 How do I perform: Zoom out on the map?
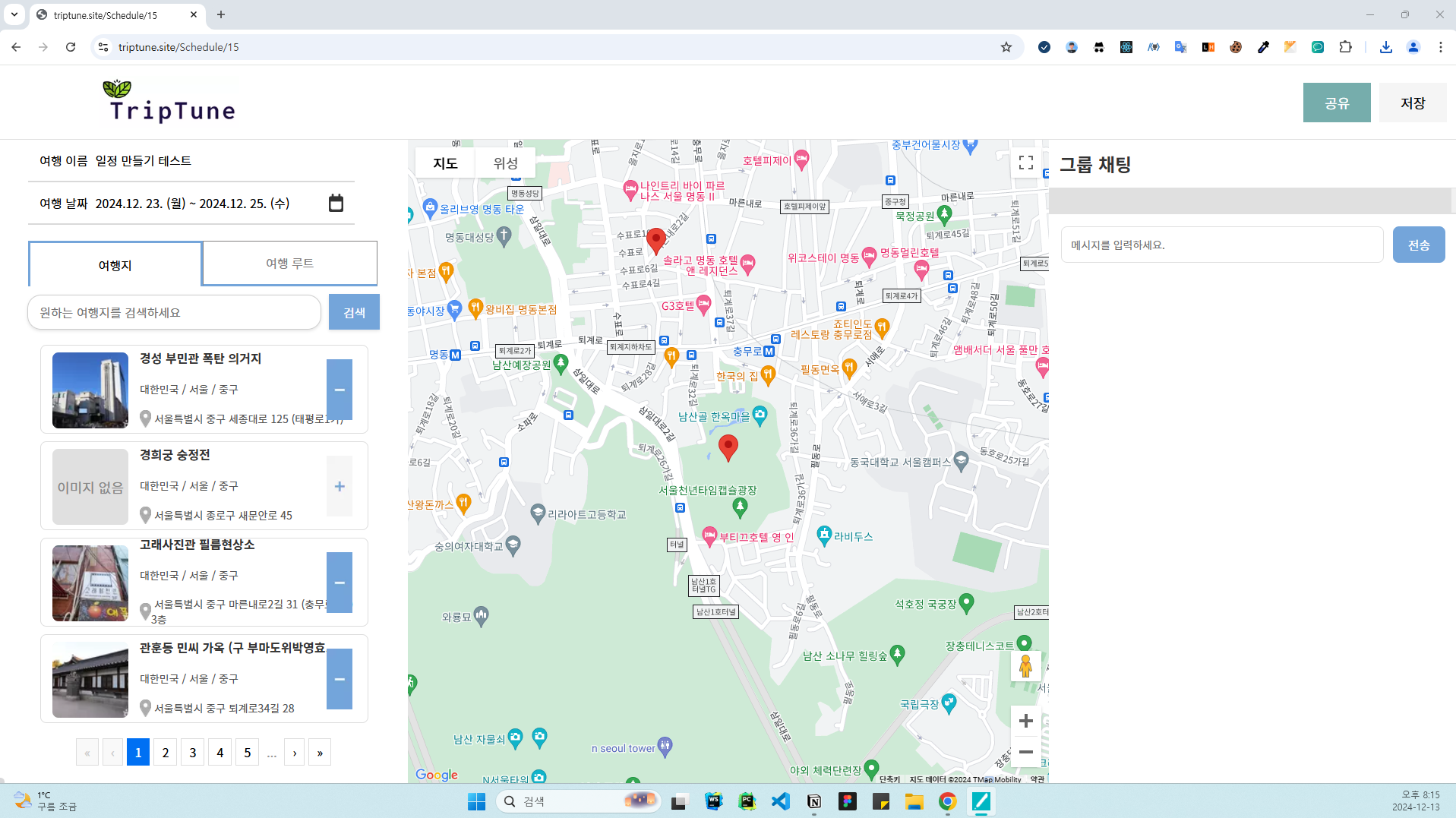(x=1025, y=752)
